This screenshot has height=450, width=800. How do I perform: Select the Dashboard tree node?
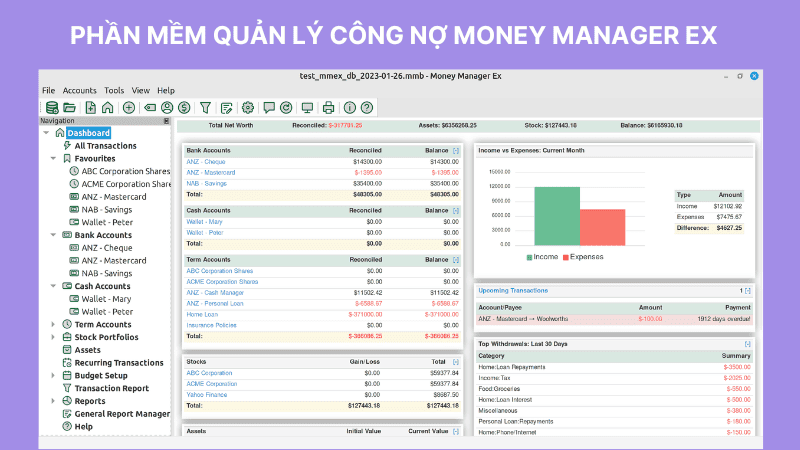(x=89, y=133)
